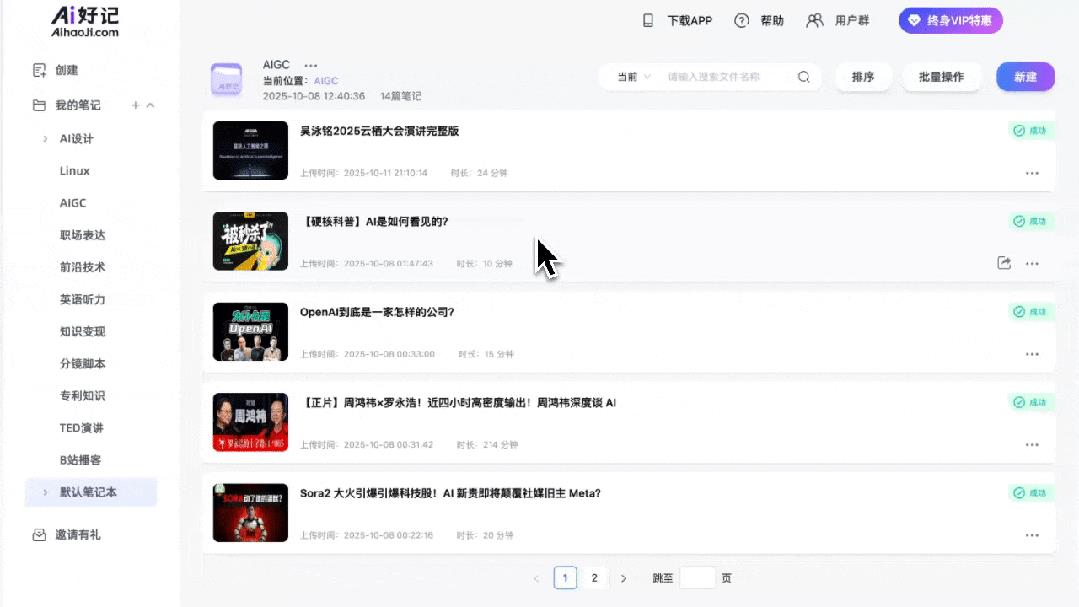Check the 成功 status badge on the Sora2 note
Viewport: 1079px width, 607px height.
(x=1031, y=492)
